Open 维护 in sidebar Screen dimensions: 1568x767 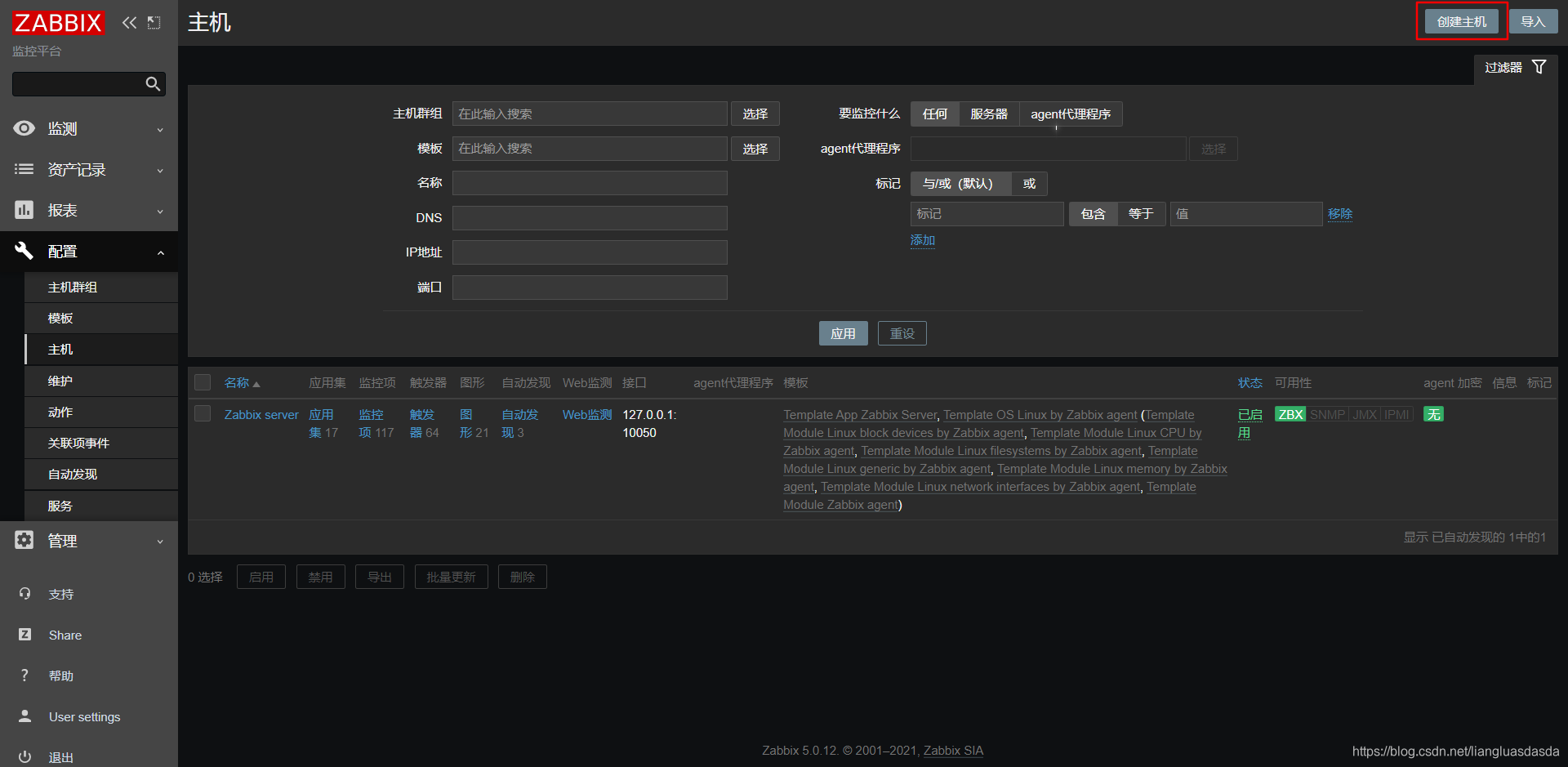[x=101, y=381]
